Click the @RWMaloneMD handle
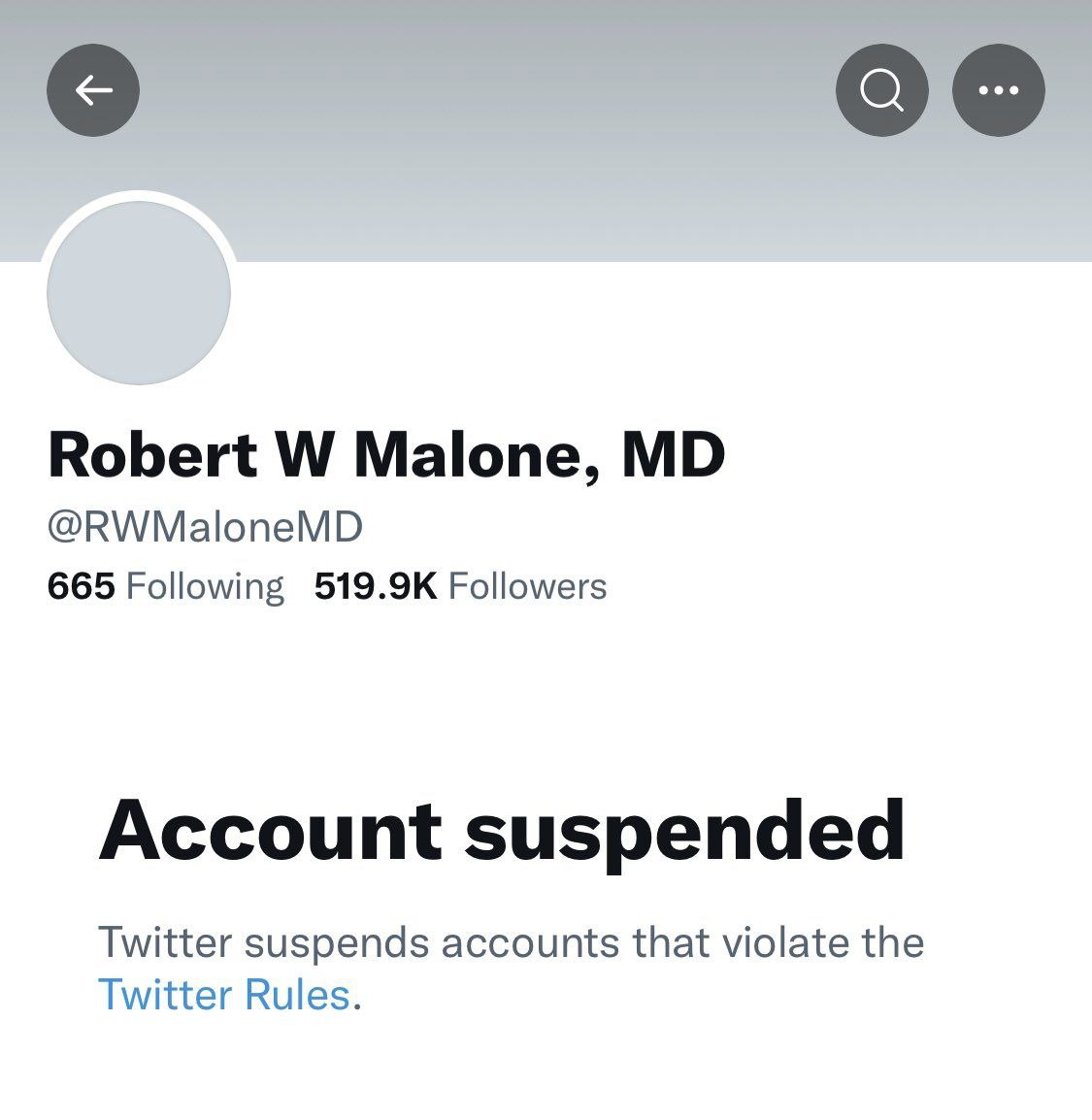 [x=205, y=526]
